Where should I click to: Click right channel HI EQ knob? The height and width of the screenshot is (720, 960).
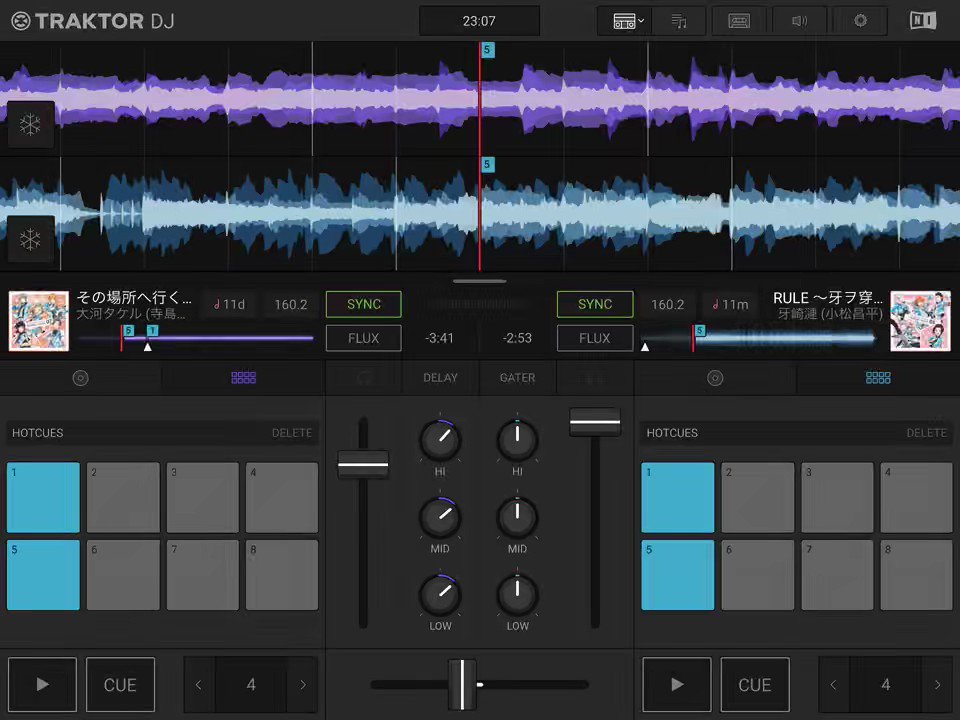[517, 440]
